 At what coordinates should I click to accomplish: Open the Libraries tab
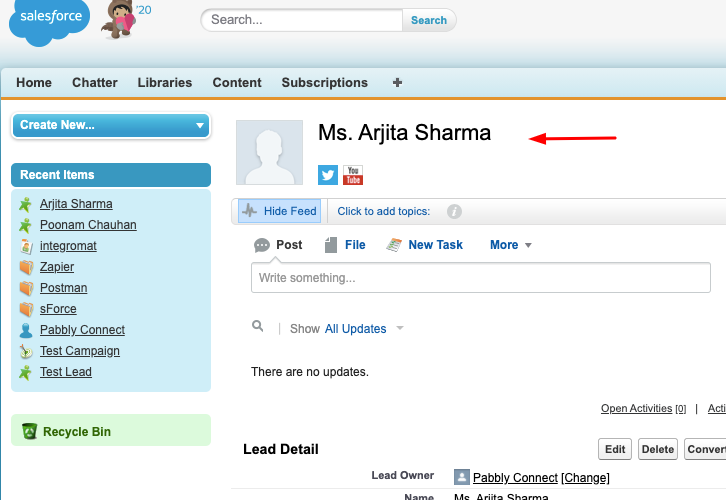tap(165, 82)
